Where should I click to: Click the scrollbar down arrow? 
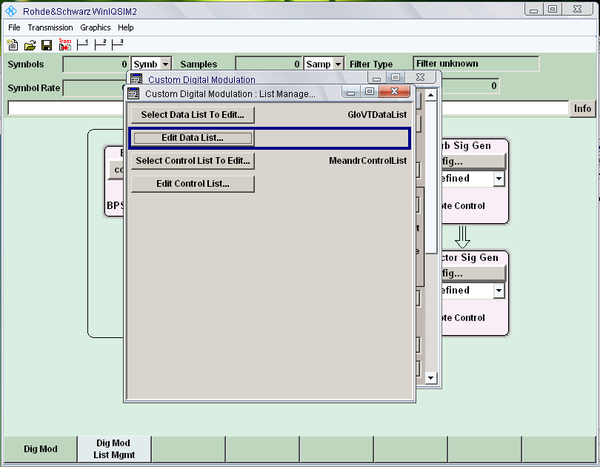[x=430, y=378]
